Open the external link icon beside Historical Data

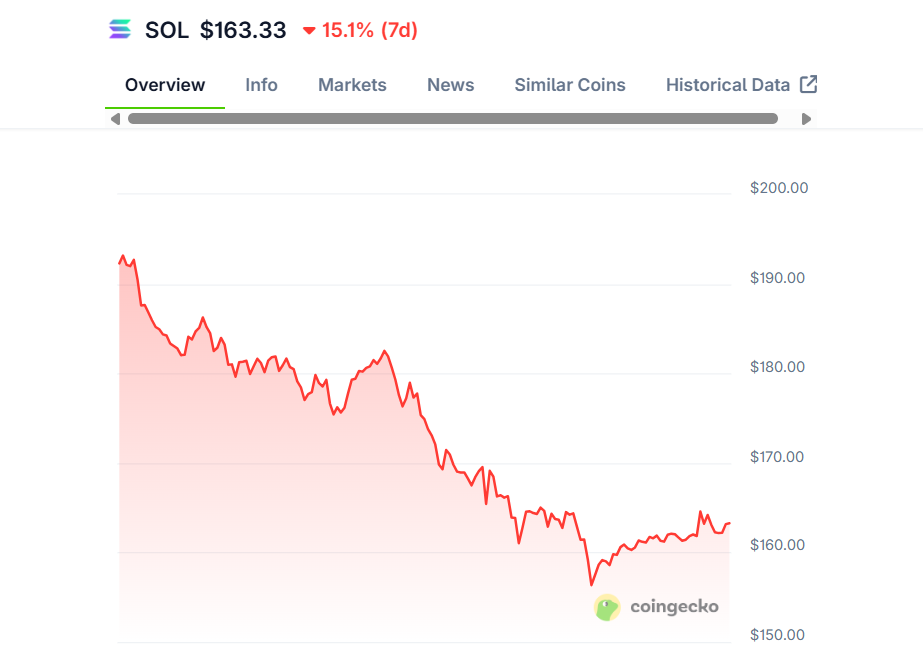809,85
